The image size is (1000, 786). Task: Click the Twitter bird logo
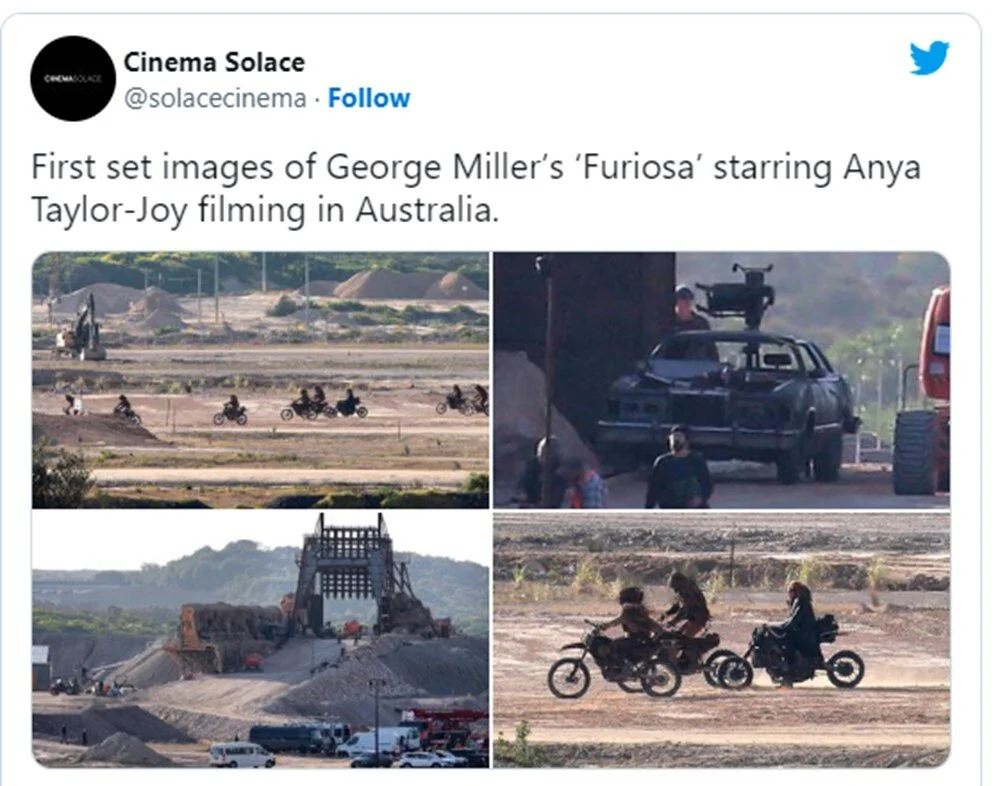[929, 58]
